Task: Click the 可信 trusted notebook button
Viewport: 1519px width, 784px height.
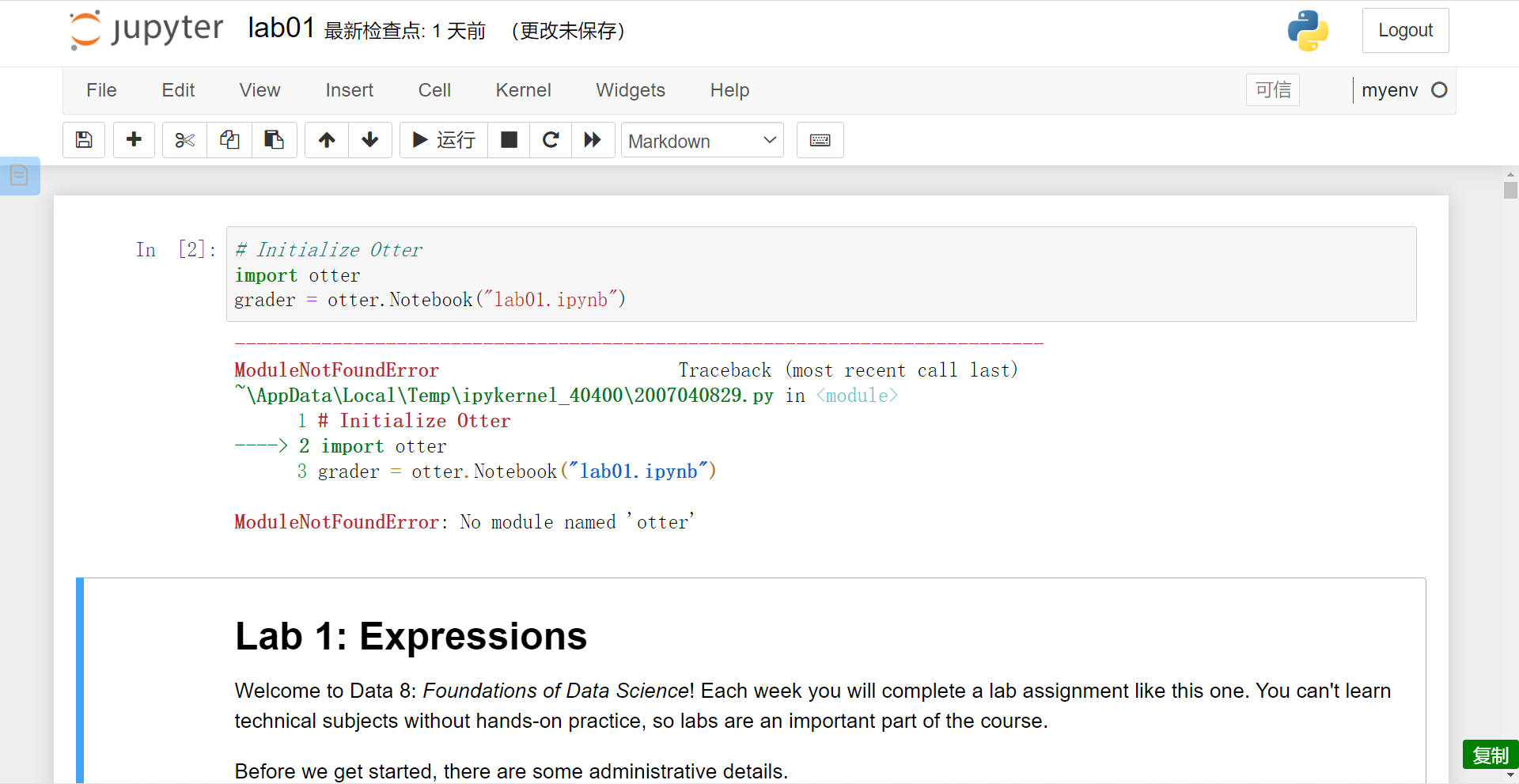Action: coord(1273,90)
